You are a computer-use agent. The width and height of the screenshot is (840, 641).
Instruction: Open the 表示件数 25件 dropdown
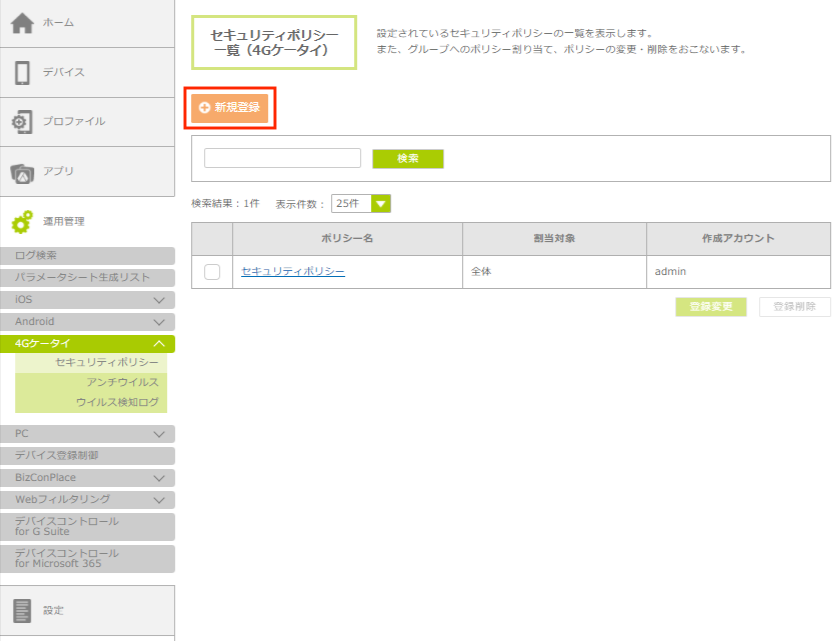[380, 203]
